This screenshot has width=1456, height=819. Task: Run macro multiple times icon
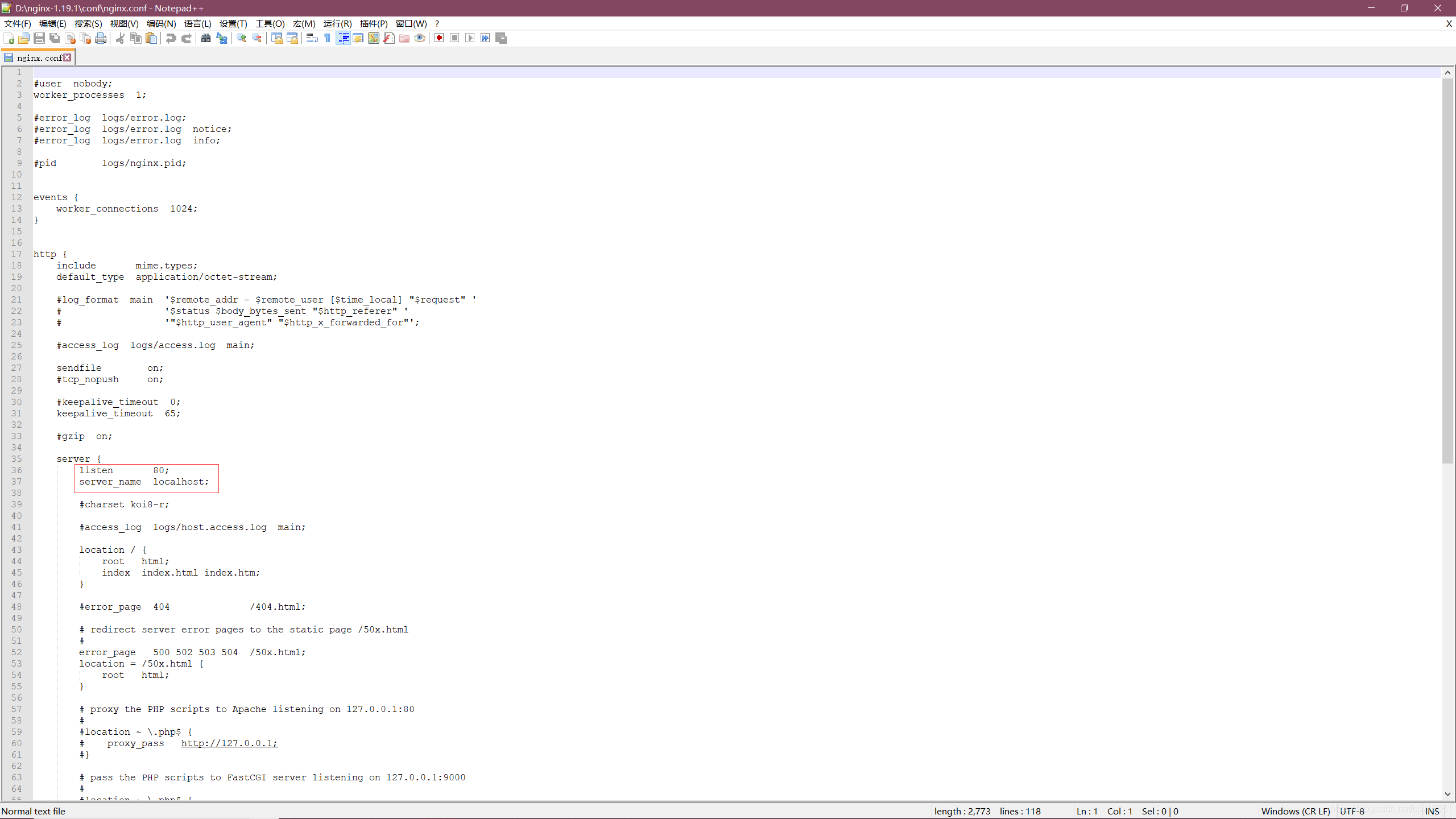[x=485, y=38]
